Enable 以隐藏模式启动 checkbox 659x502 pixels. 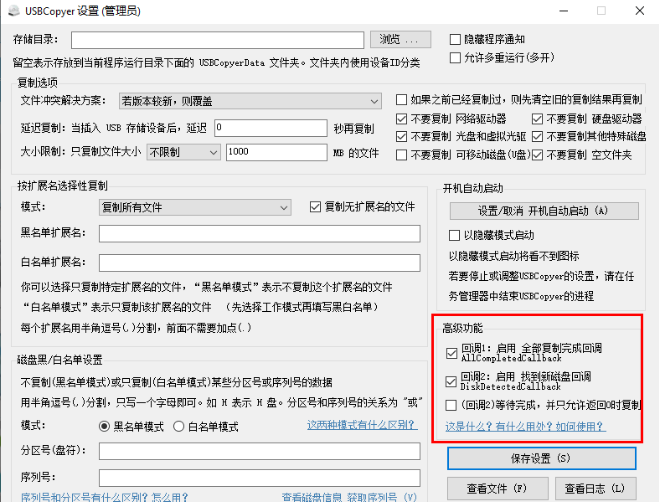click(x=456, y=234)
